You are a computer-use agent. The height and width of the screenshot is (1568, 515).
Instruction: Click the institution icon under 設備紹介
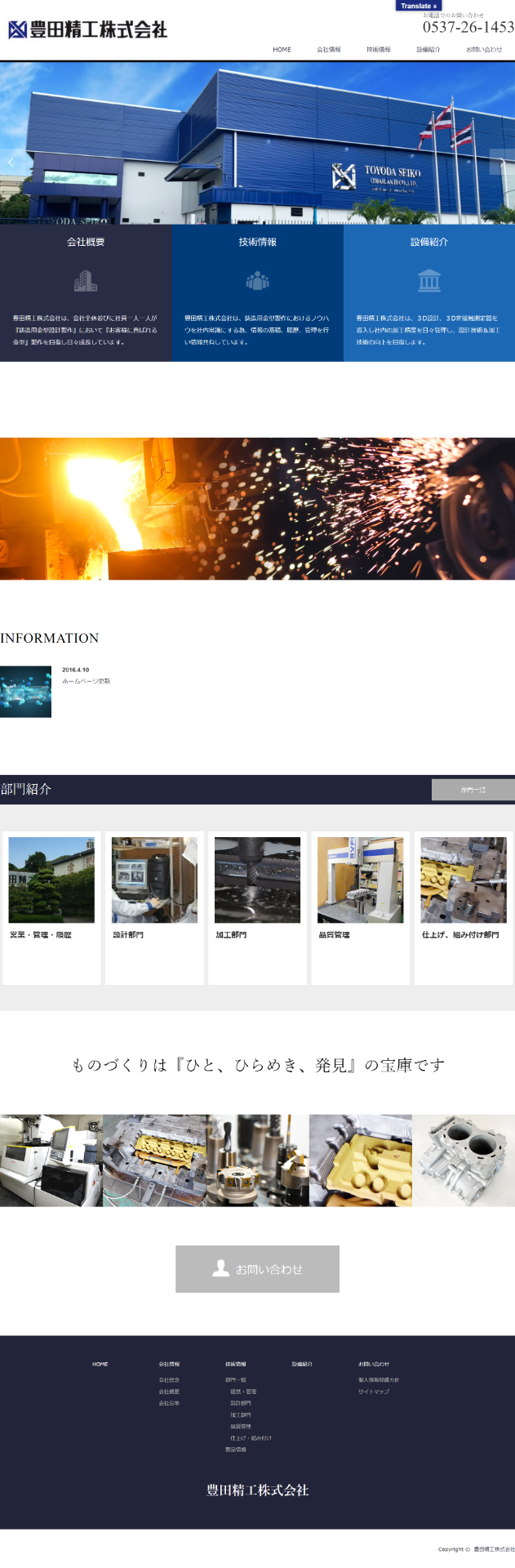click(429, 282)
